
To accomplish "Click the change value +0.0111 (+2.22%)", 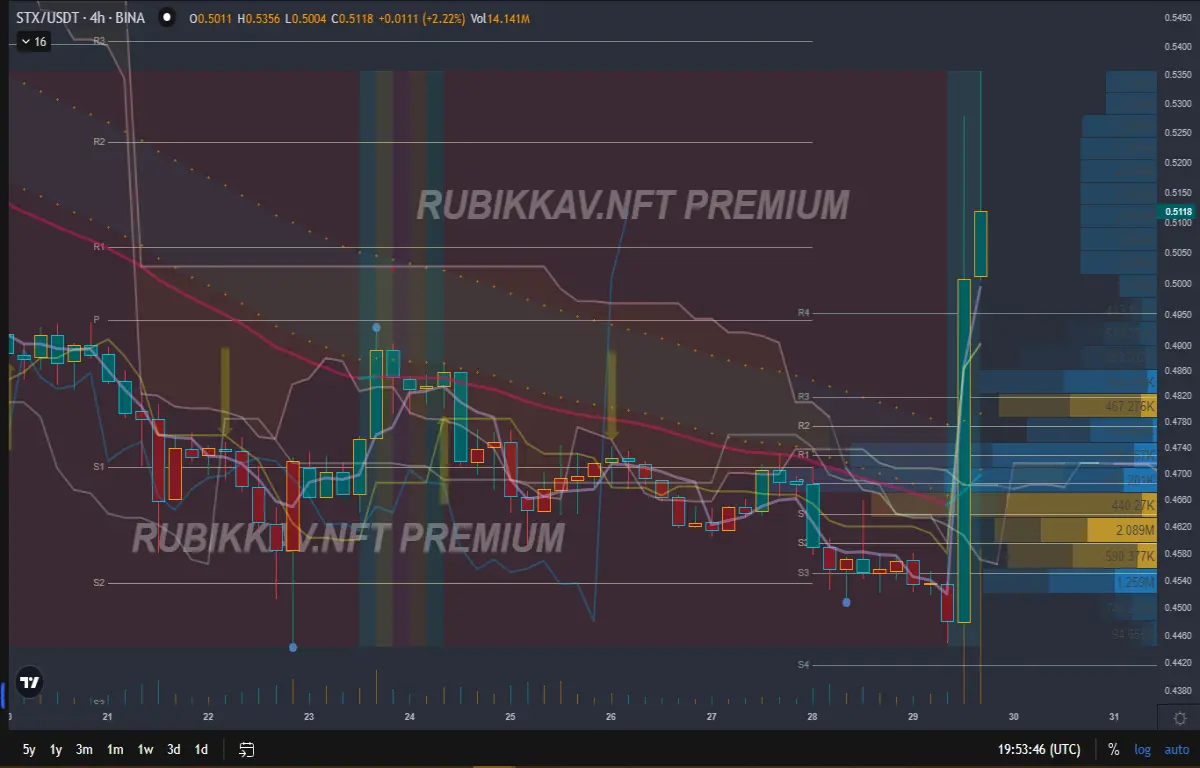I will click(423, 17).
